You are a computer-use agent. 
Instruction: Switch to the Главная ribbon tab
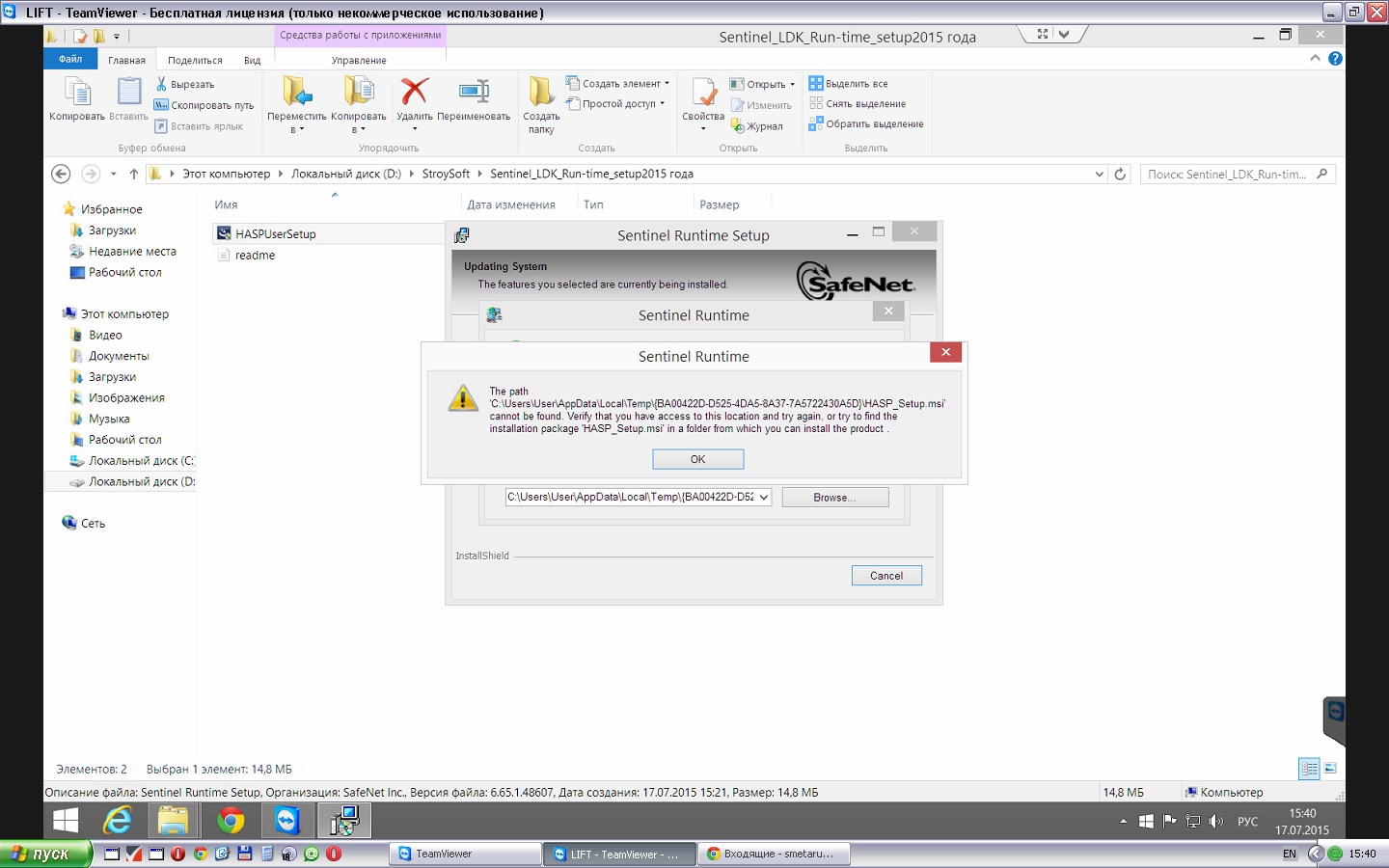coord(126,60)
